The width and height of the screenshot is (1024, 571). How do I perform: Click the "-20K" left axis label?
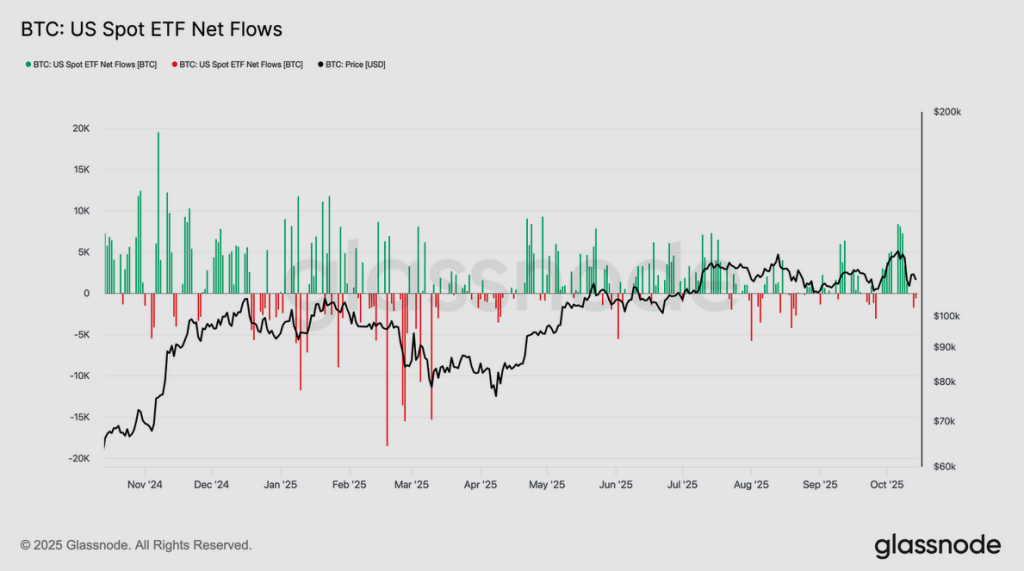79,458
